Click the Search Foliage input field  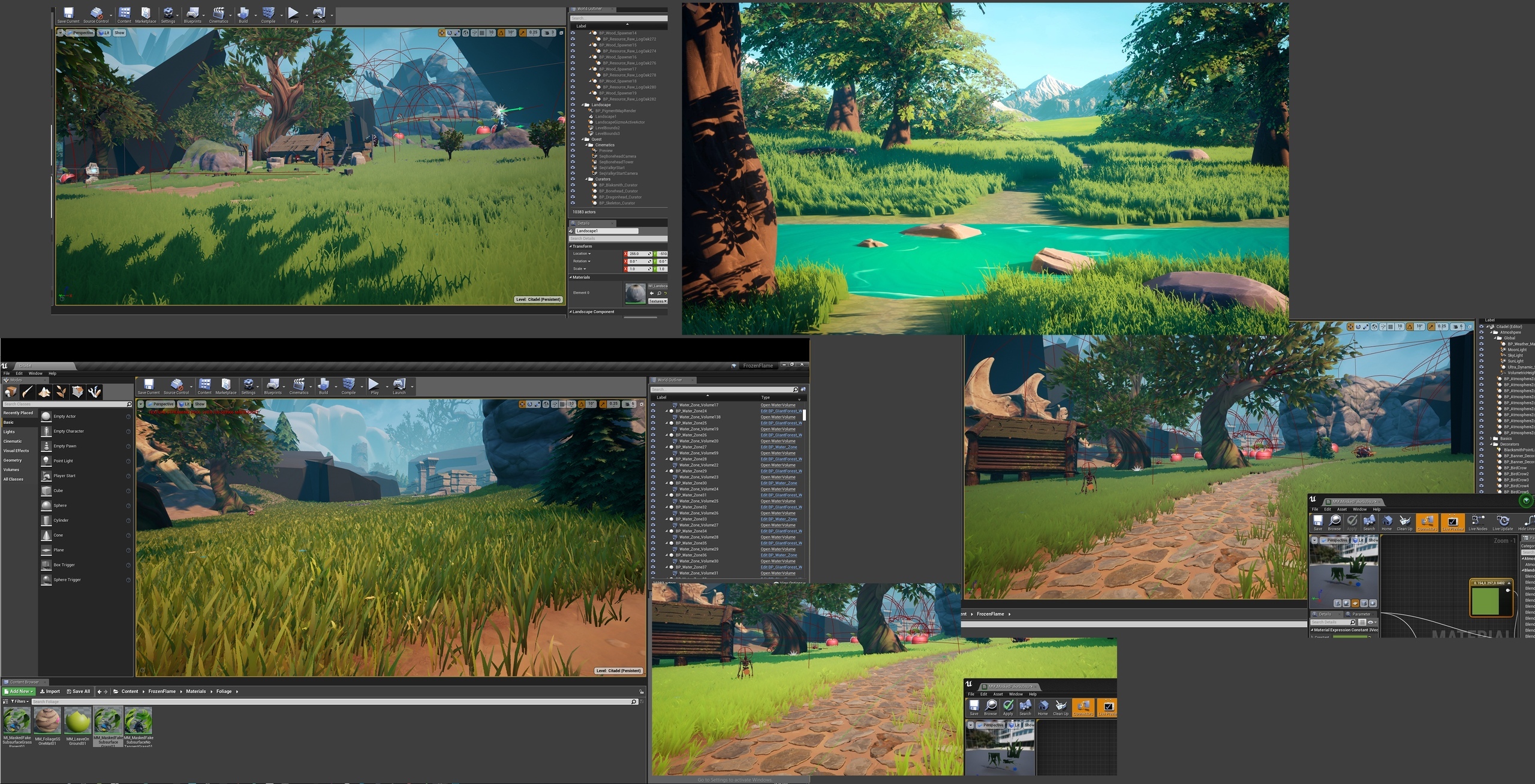334,701
